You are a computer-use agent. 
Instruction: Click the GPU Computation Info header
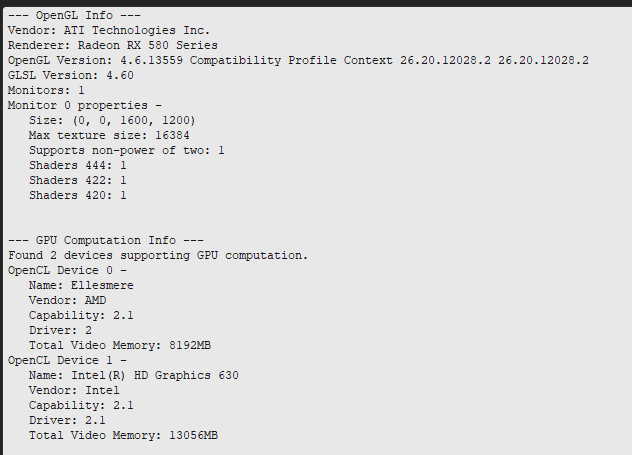click(x=106, y=240)
